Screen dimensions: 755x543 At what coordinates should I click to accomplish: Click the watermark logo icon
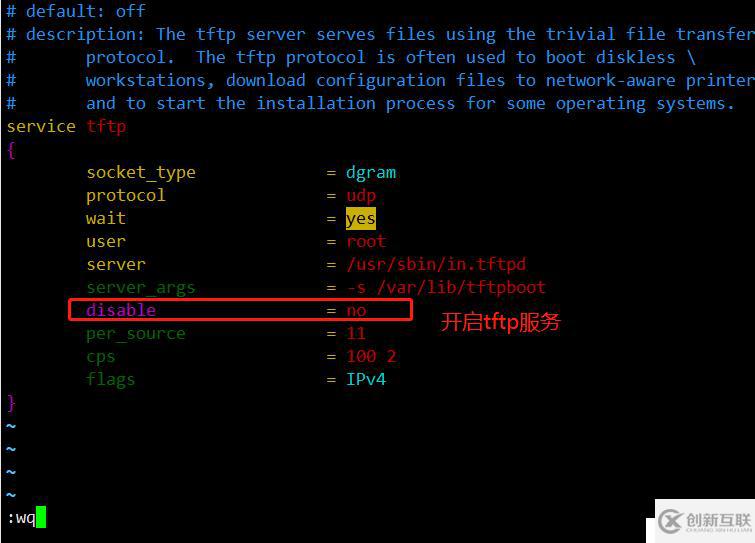coord(670,521)
